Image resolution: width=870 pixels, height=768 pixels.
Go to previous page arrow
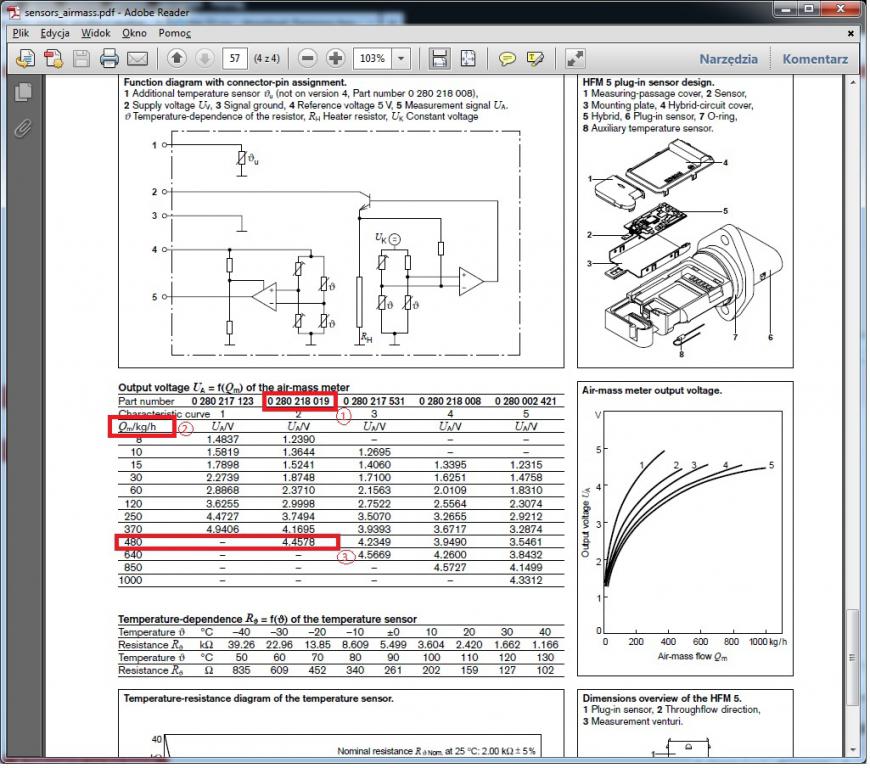[177, 59]
